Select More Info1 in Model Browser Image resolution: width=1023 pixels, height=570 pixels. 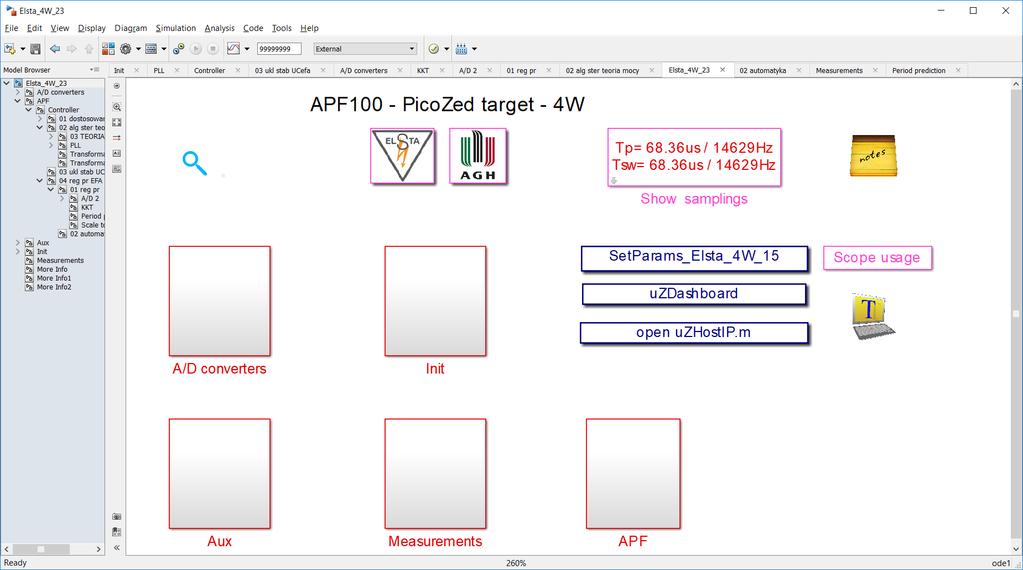pyautogui.click(x=53, y=278)
